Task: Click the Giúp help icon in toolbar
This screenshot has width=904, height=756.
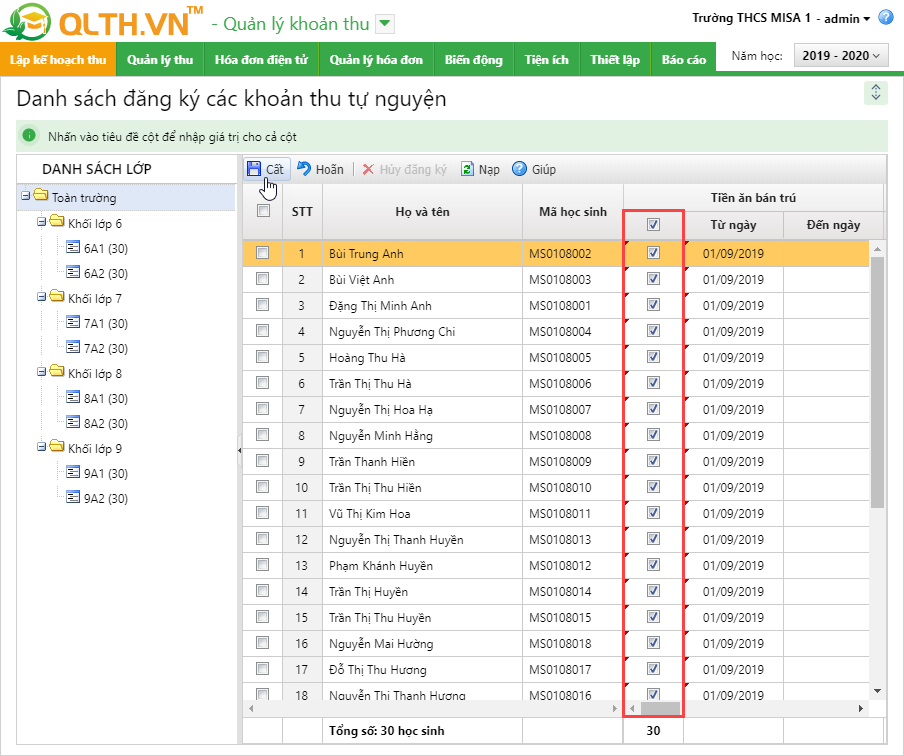Action: pos(519,168)
